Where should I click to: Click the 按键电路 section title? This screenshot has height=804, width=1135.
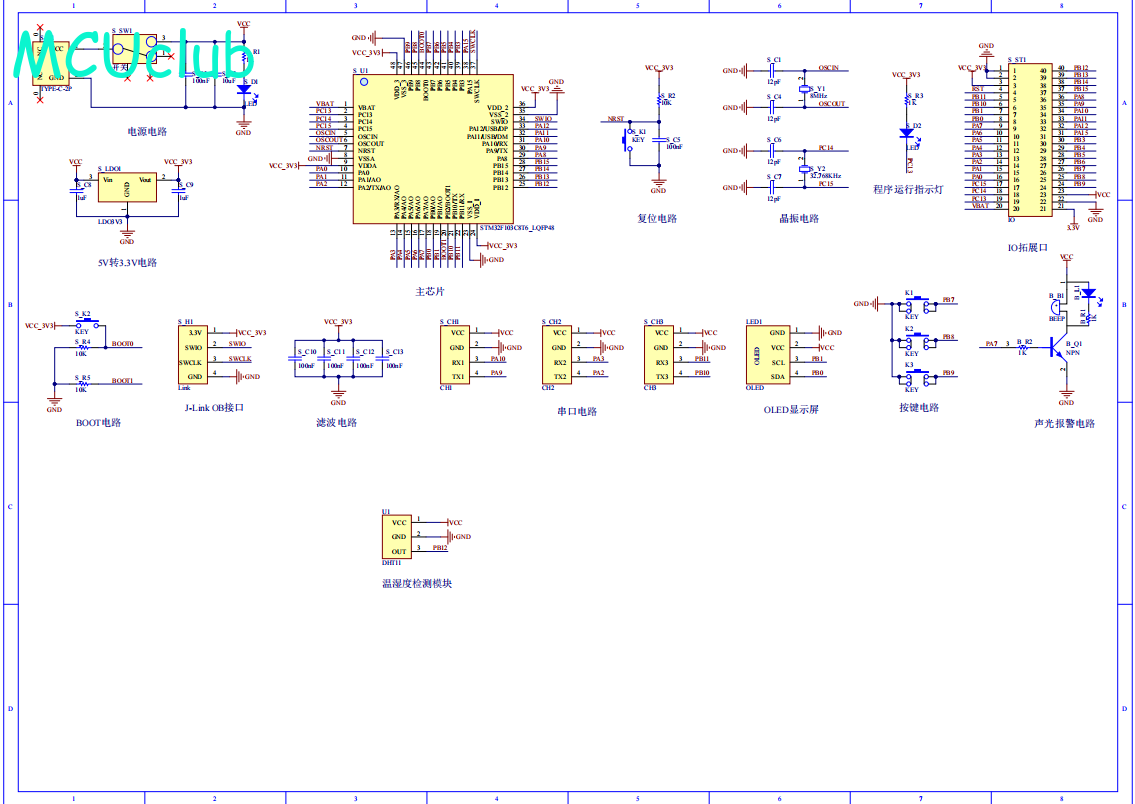919,407
